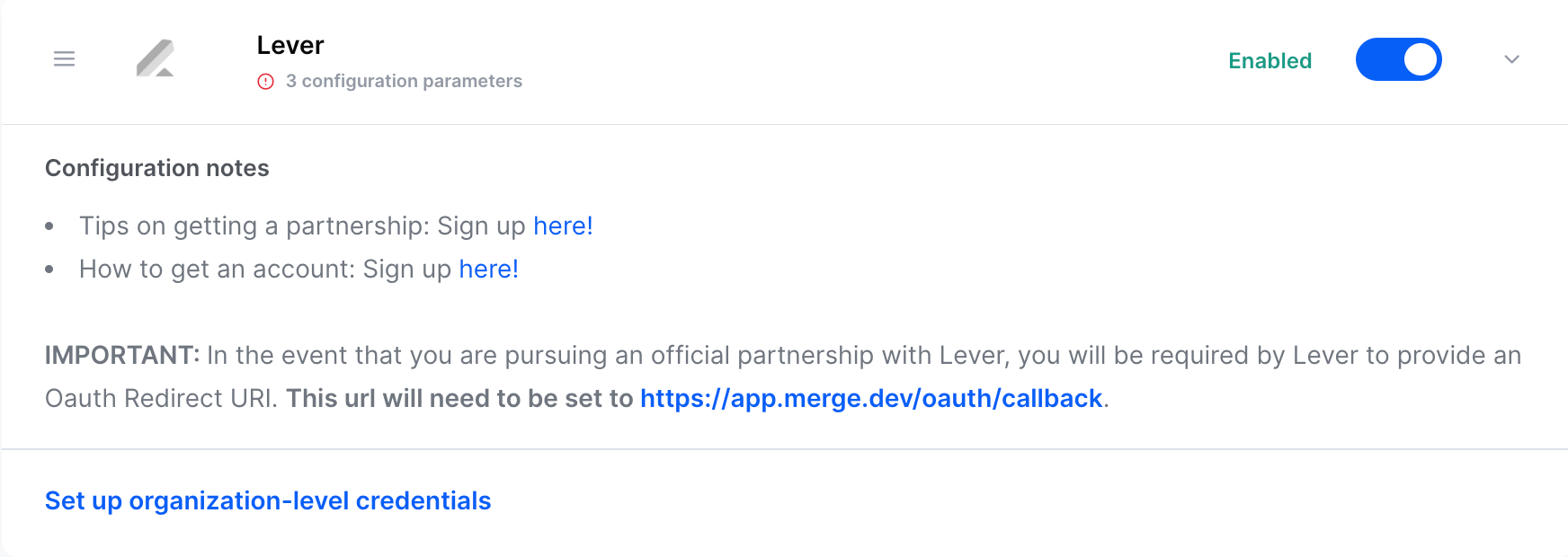The height and width of the screenshot is (557, 1568).
Task: Collapse the Lever panel with the chevron
Action: click(1511, 59)
